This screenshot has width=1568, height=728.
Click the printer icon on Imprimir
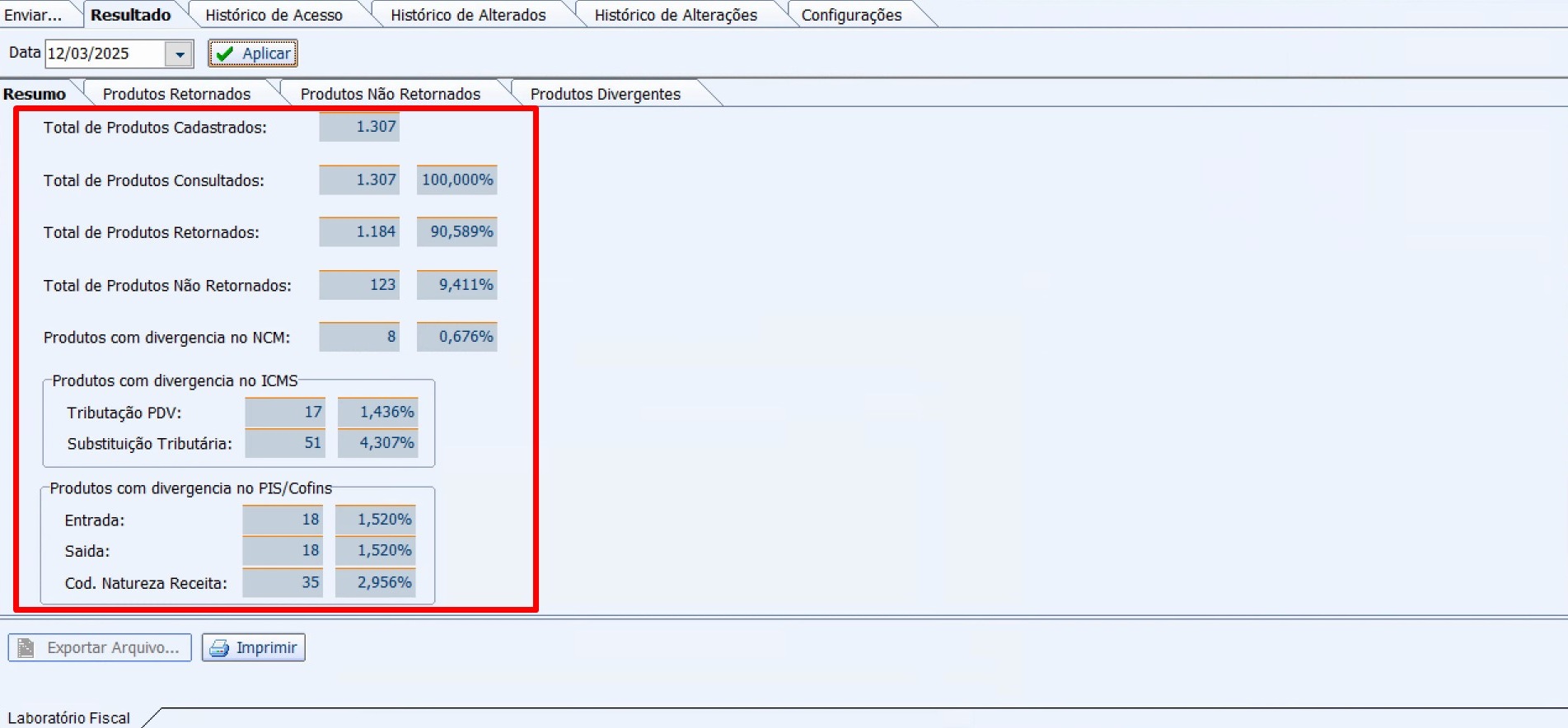click(219, 648)
